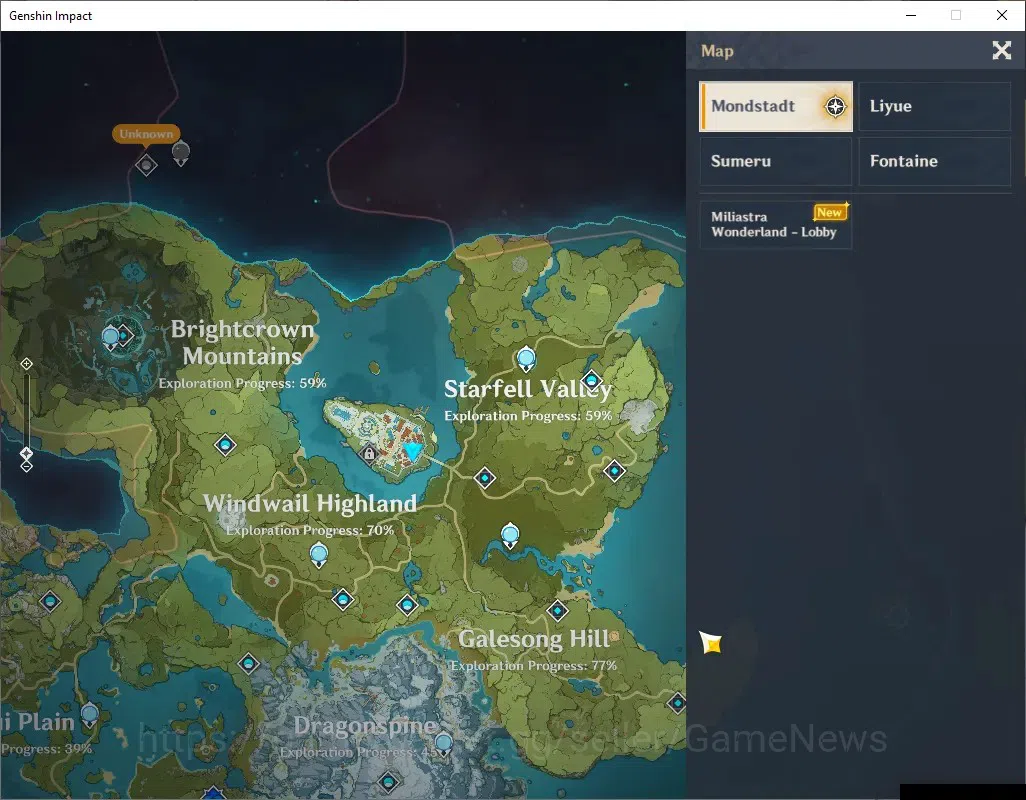This screenshot has height=800, width=1026.
Task: Click the map zoom slider handle
Action: click(x=26, y=453)
